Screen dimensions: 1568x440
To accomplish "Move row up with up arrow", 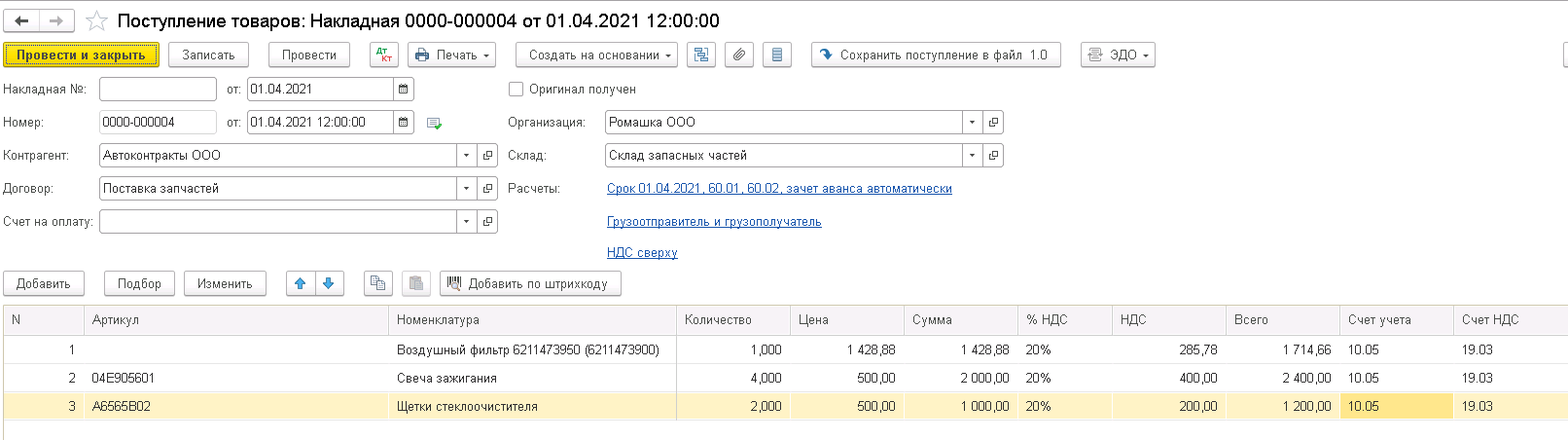I will pyautogui.click(x=301, y=283).
